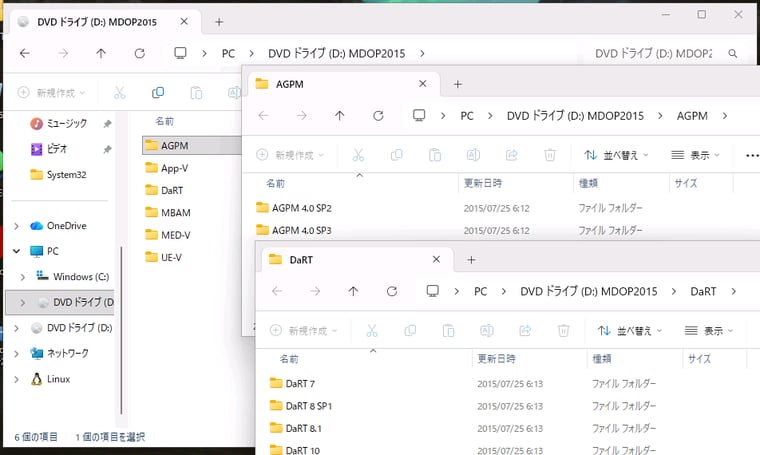The image size is (760, 455).
Task: Open more options ellipsis in AGPM window
Action: 752,156
